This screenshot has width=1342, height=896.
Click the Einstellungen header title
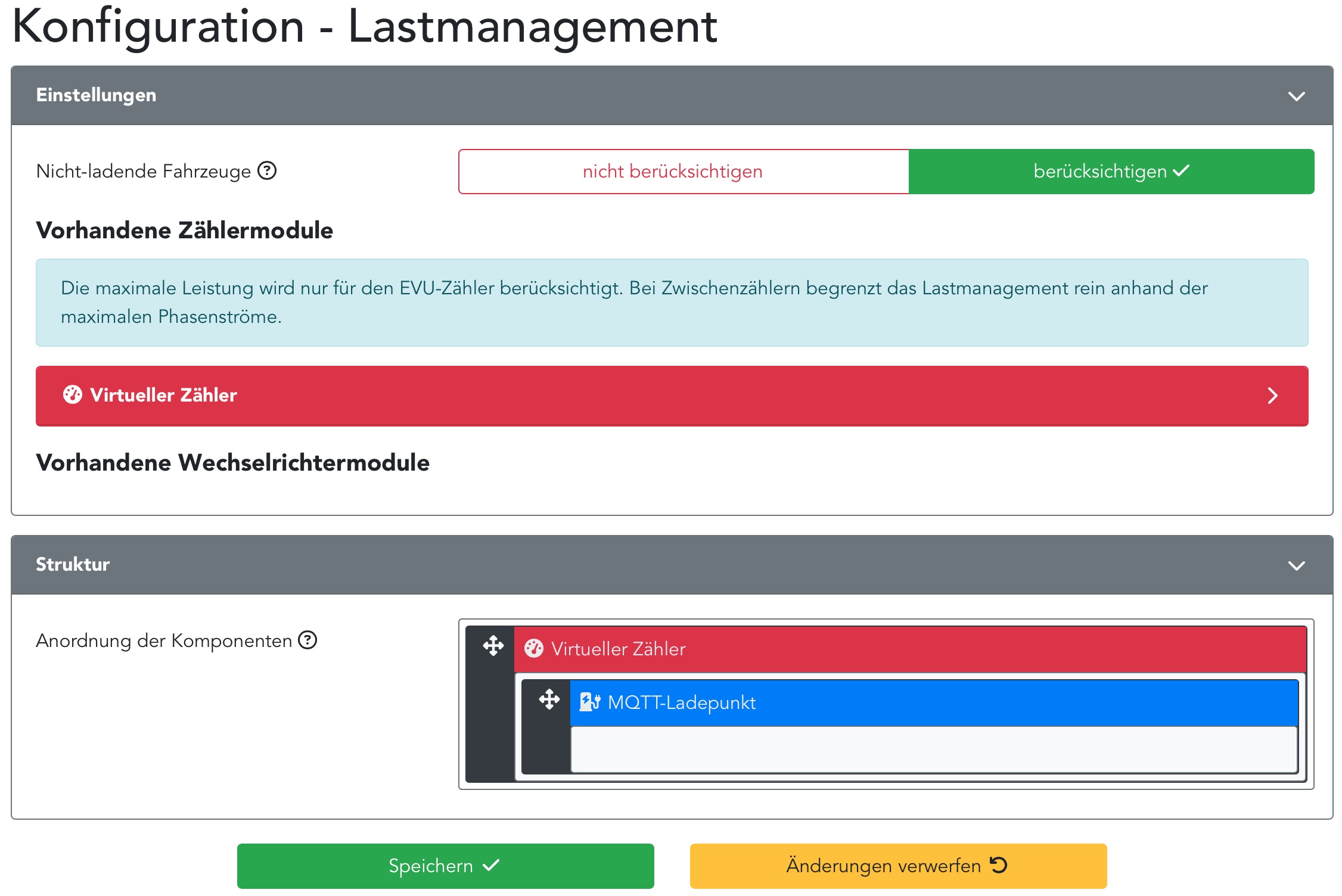pyautogui.click(x=96, y=95)
